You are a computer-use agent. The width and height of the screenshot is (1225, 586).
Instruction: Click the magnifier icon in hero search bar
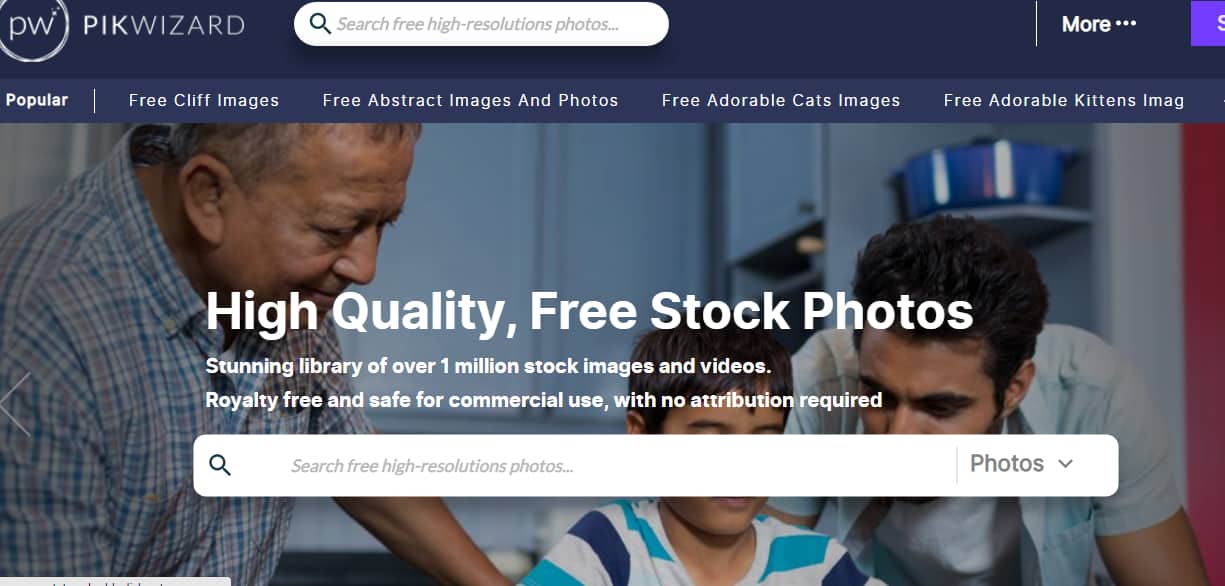coord(220,465)
